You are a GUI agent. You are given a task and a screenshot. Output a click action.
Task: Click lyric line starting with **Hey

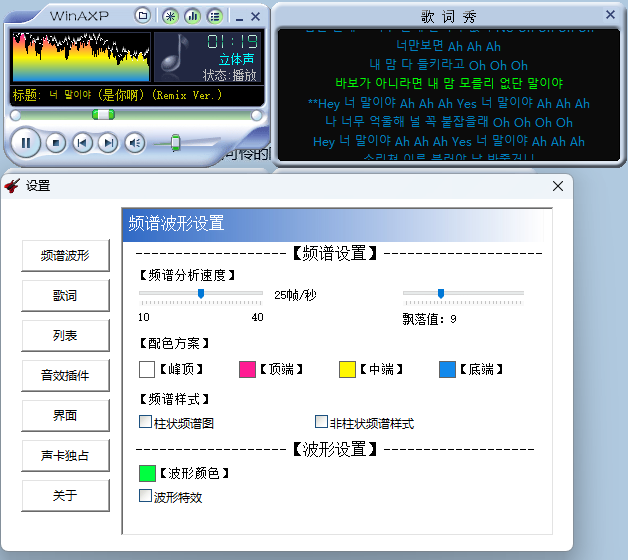[449, 103]
